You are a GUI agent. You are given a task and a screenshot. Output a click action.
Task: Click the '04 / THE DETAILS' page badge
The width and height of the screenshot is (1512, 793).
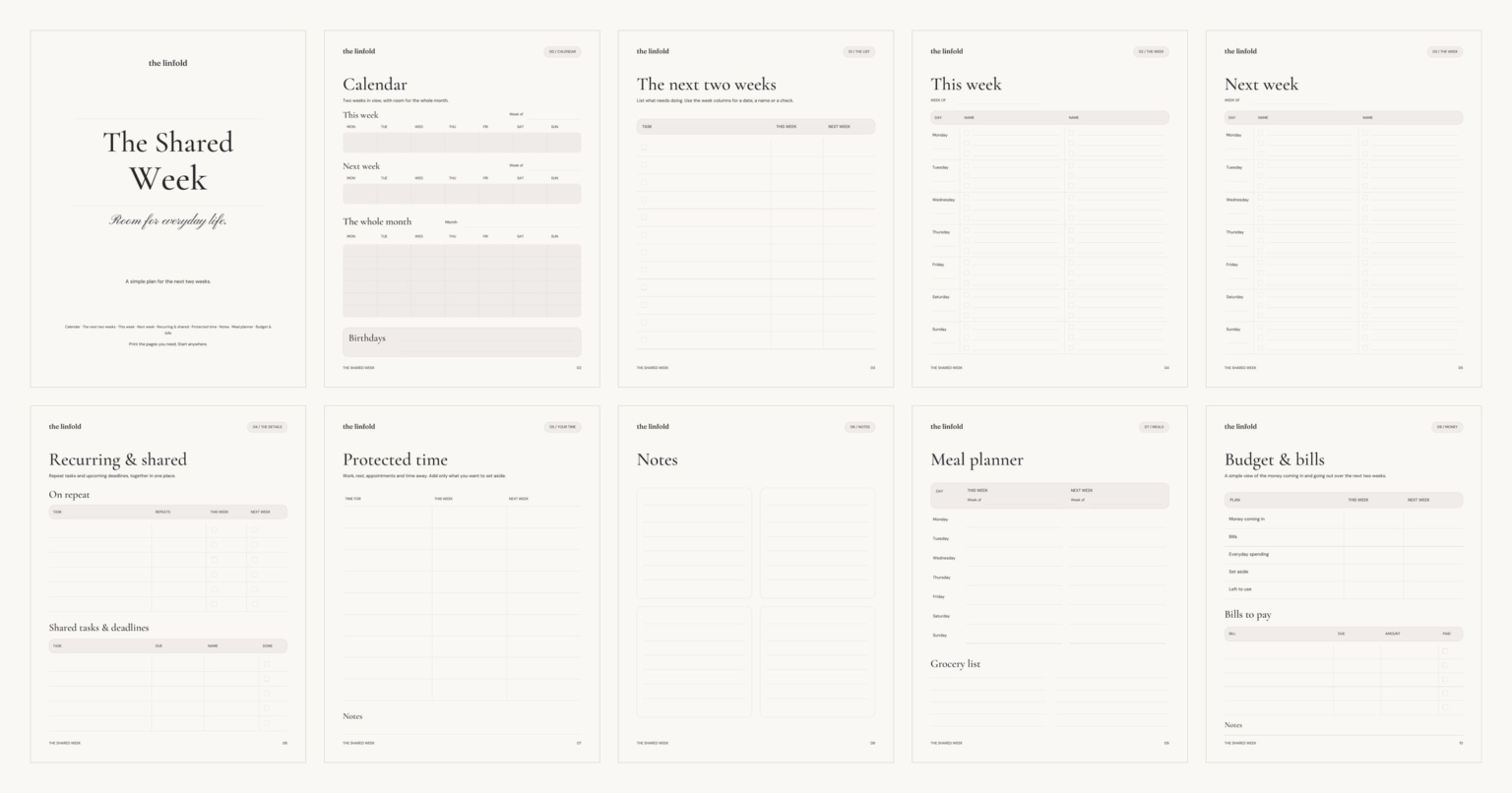click(267, 427)
